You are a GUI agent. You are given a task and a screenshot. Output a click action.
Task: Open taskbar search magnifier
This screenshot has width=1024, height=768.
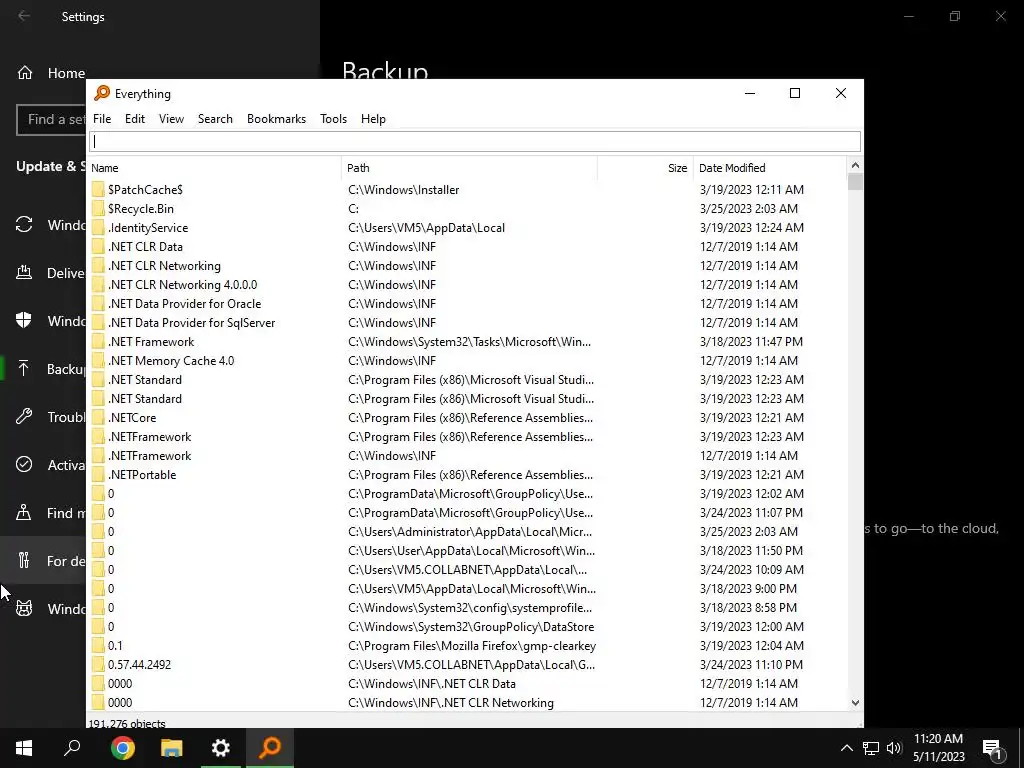pos(72,748)
